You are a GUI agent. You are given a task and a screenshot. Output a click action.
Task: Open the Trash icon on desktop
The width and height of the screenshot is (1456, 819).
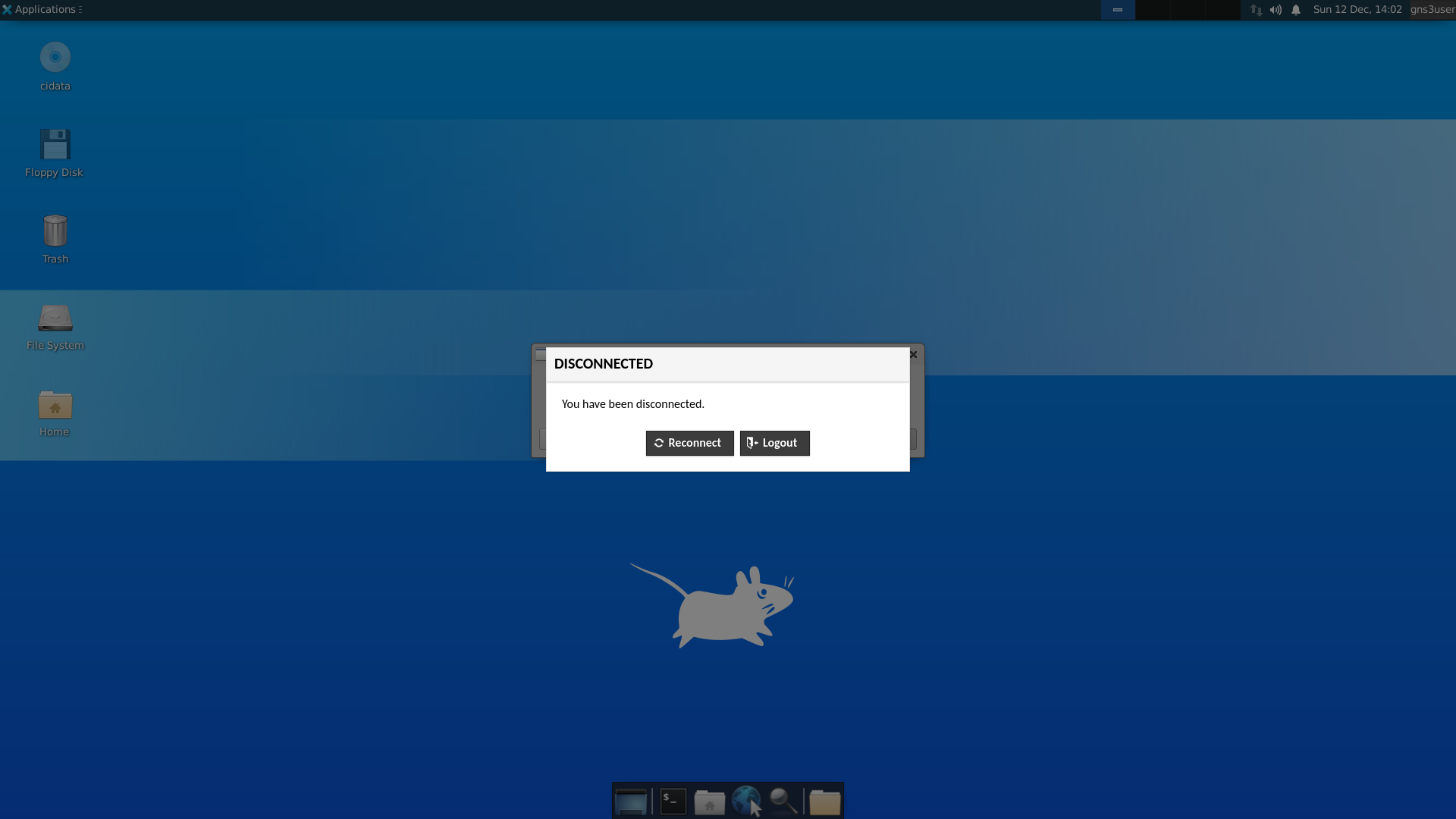click(55, 230)
